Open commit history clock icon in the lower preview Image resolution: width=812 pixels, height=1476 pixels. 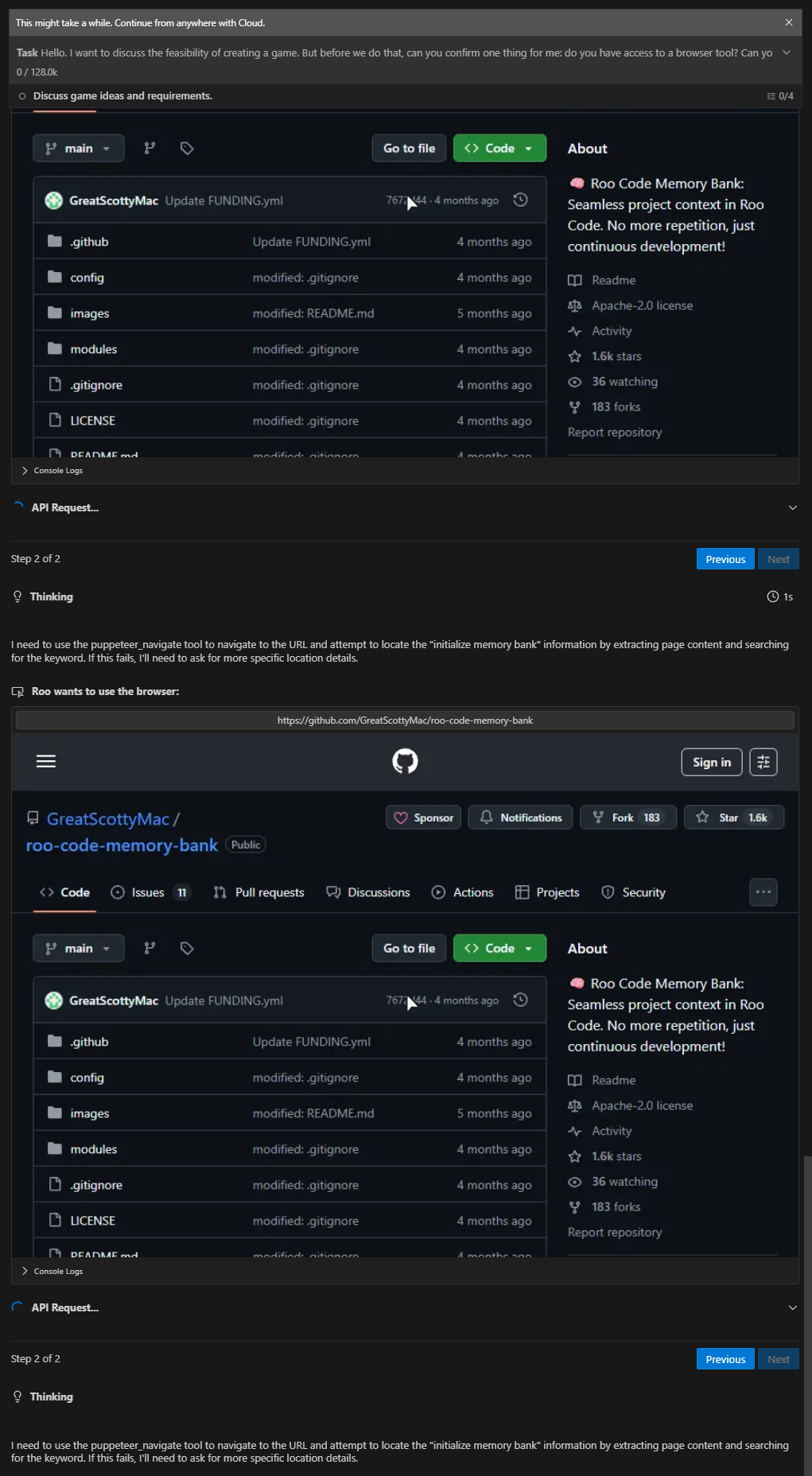521,1000
